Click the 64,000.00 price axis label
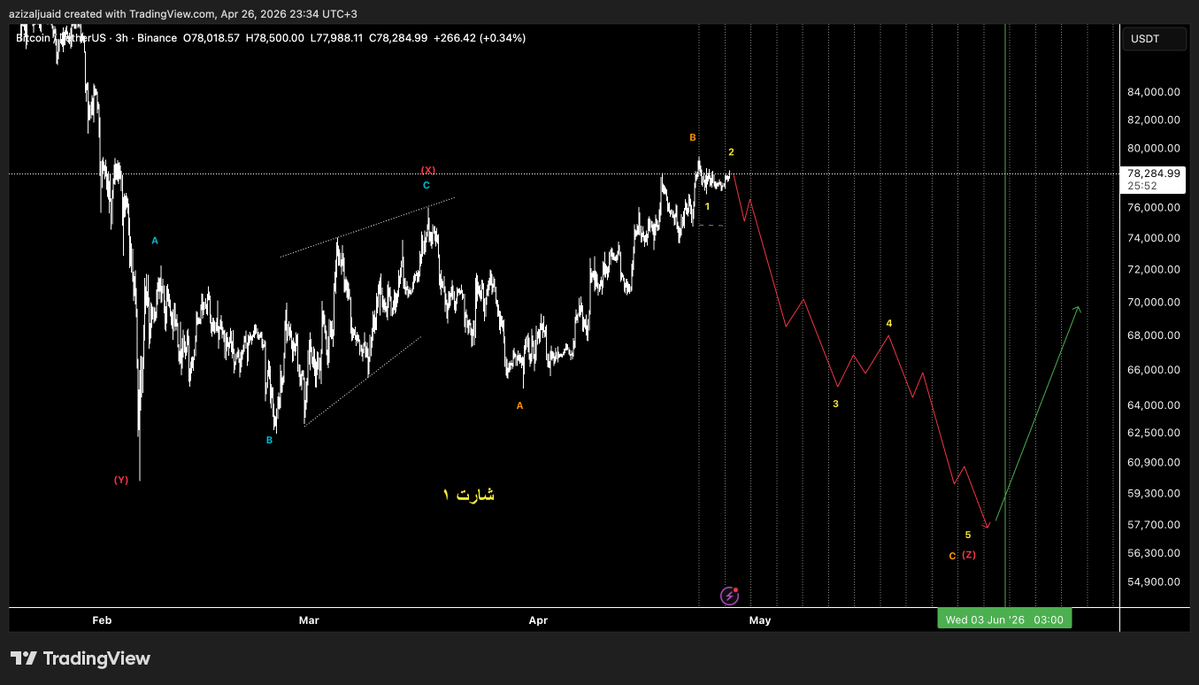 pyautogui.click(x=1153, y=404)
